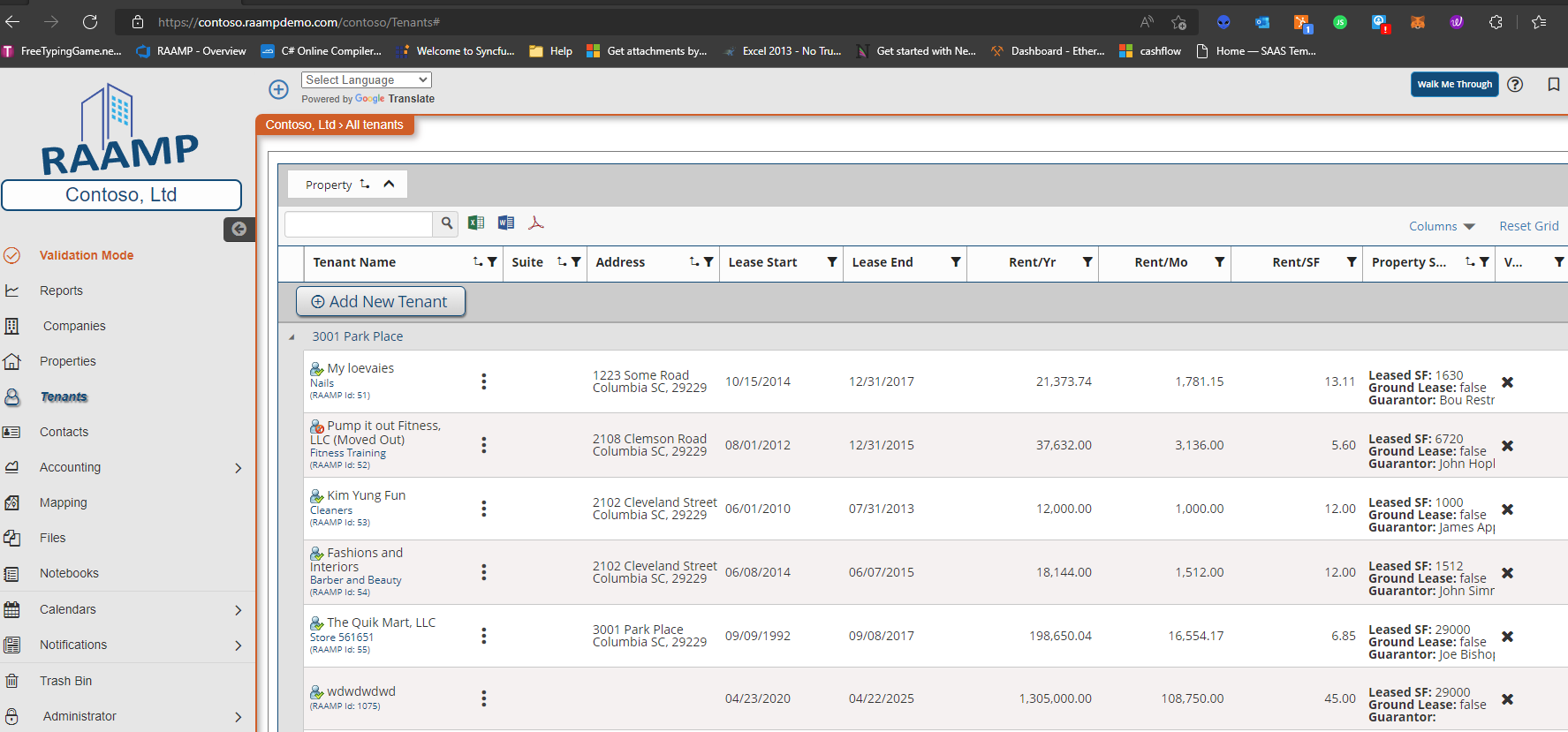Collapse the 3001 Park Place group
This screenshot has width=1568, height=732.
[x=292, y=337]
